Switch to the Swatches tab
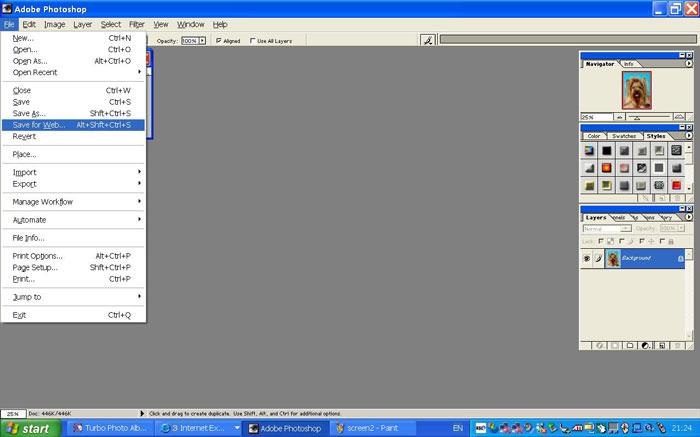700x437 pixels. click(x=624, y=136)
